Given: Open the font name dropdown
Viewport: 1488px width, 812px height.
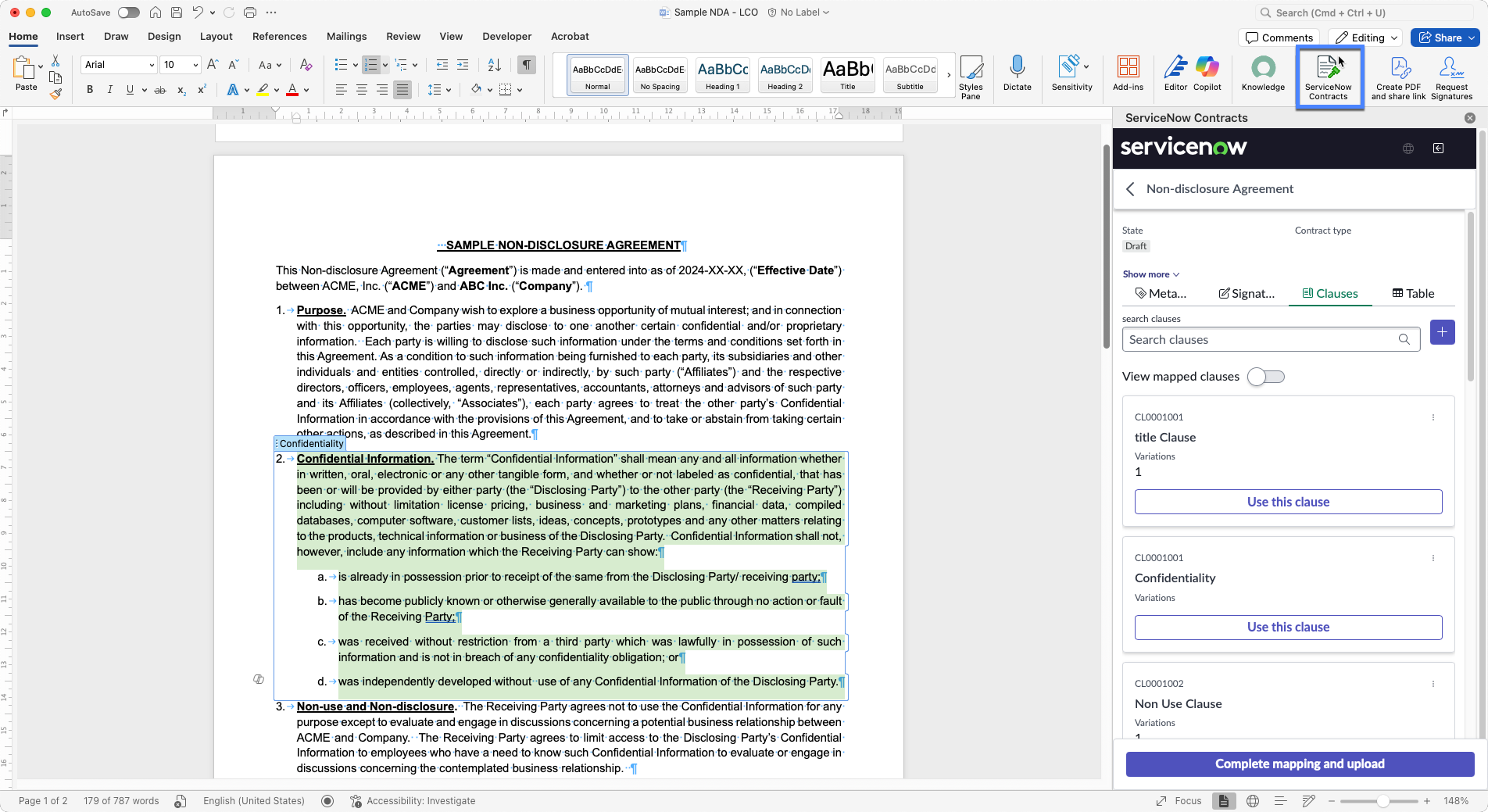Looking at the screenshot, I should (152, 65).
